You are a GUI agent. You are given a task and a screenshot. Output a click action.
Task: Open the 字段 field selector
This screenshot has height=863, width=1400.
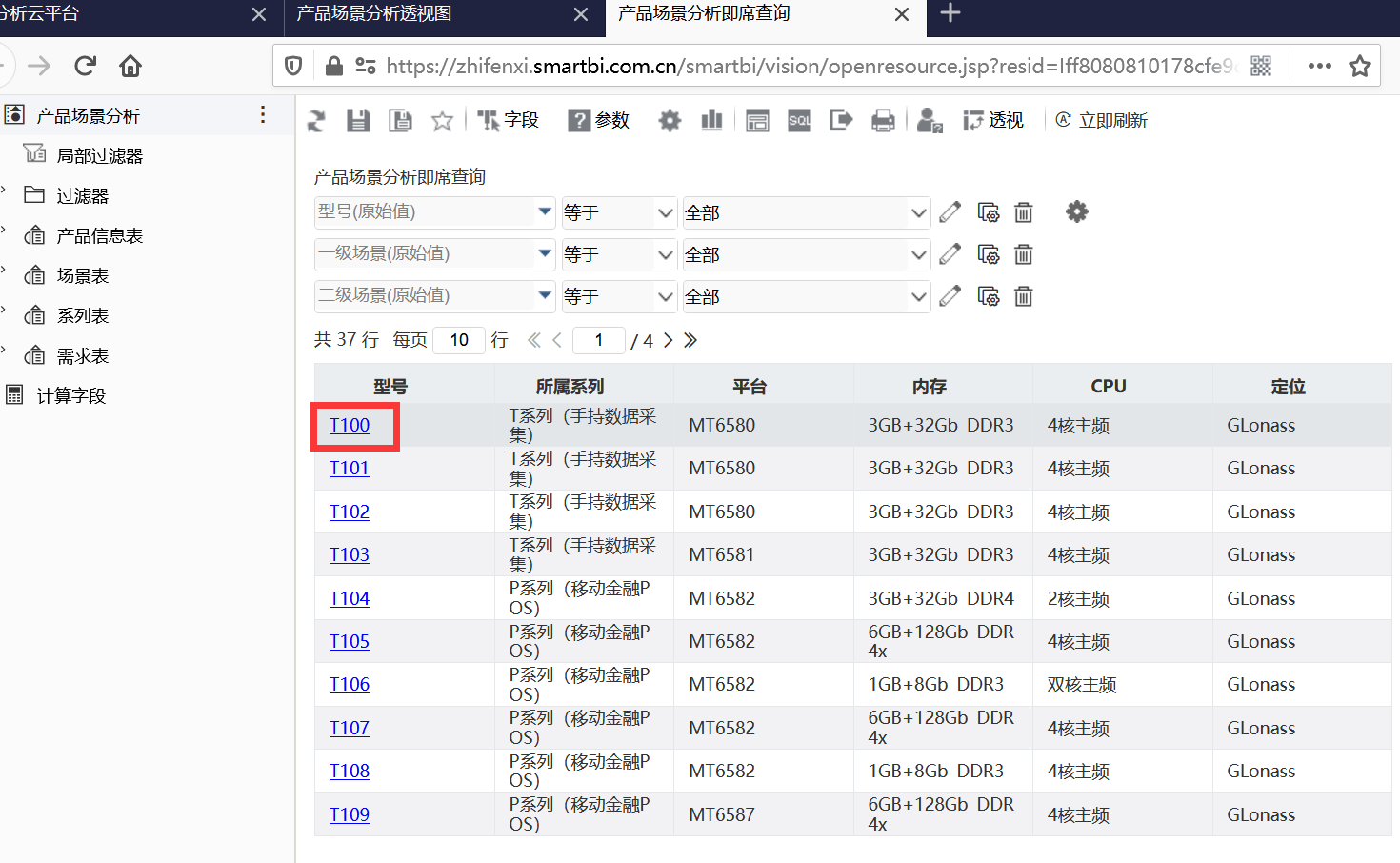coord(509,120)
